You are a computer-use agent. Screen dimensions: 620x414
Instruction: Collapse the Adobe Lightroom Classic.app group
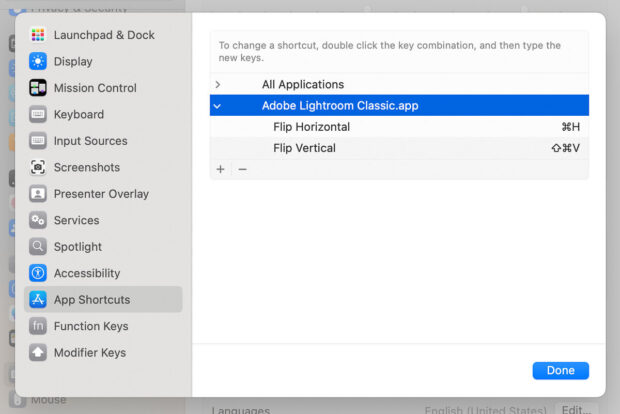point(218,105)
